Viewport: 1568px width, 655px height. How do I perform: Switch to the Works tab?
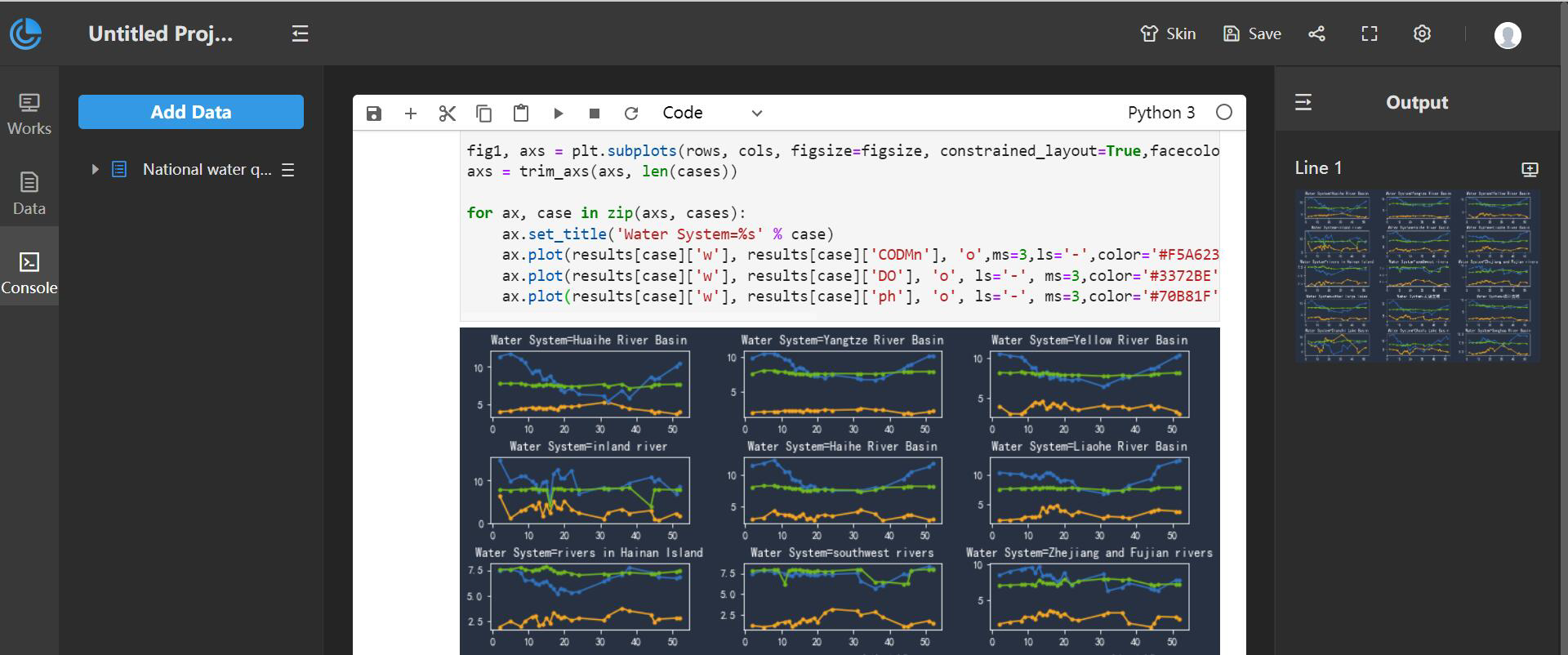pyautogui.click(x=29, y=114)
